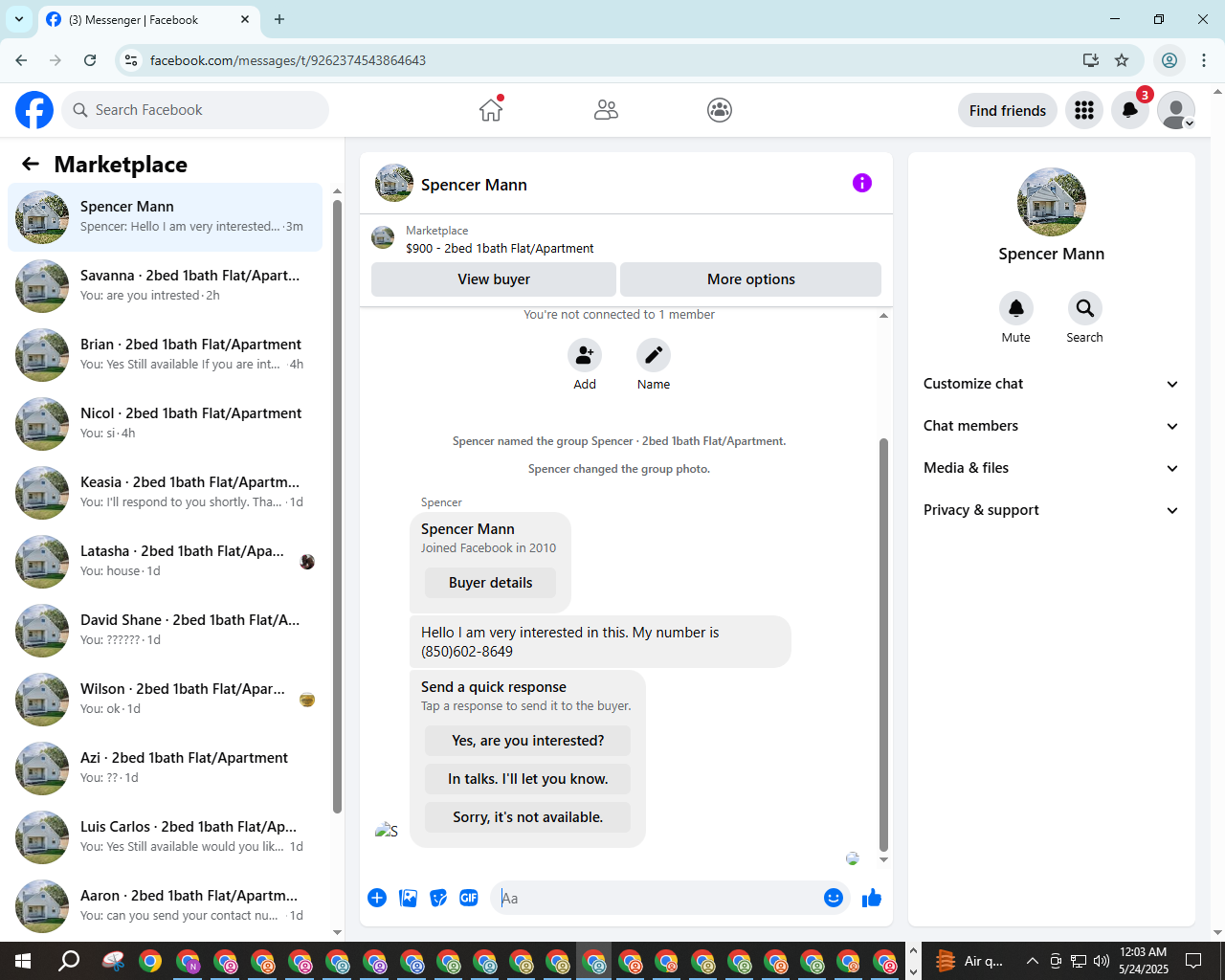Focus the message text box
This screenshot has width=1225, height=980.
[656, 898]
